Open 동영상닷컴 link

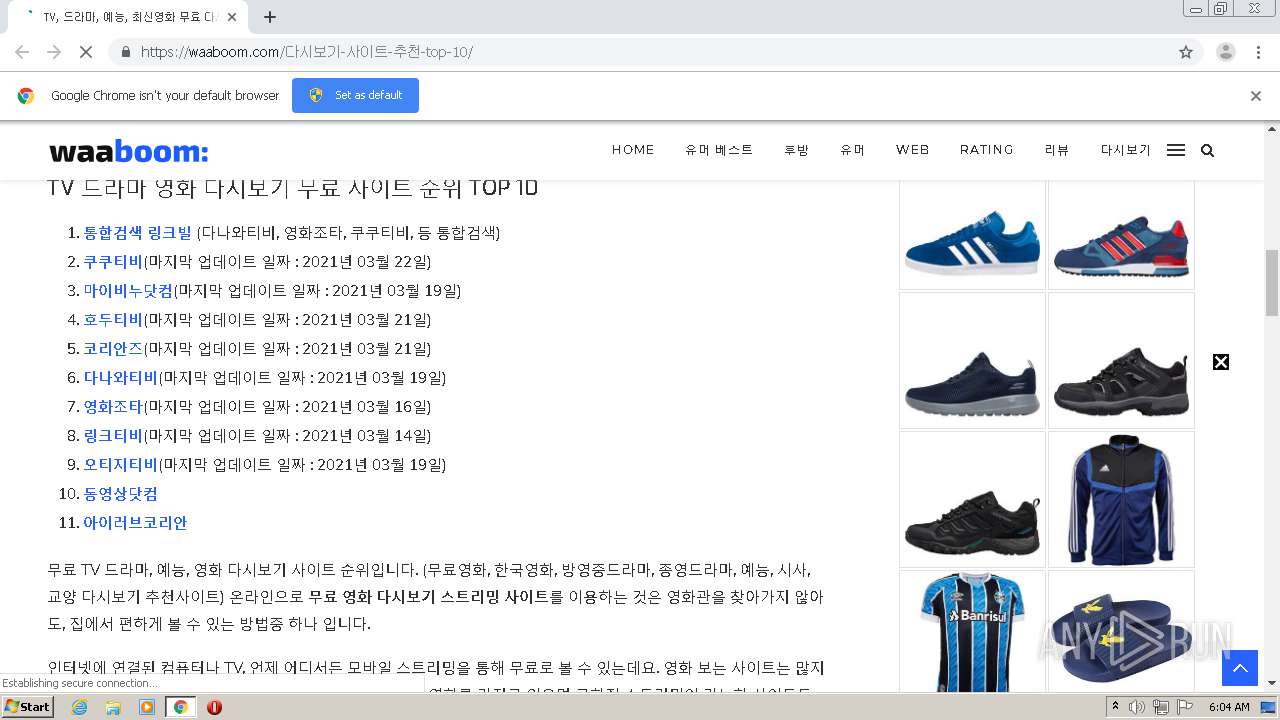pyautogui.click(x=121, y=494)
